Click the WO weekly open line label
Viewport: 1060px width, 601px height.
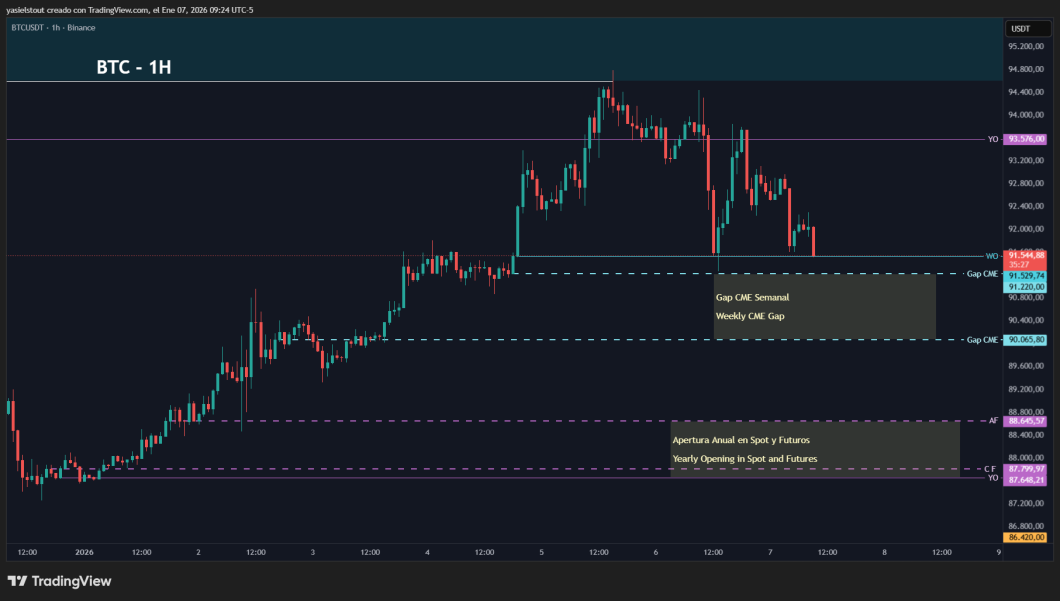click(992, 256)
